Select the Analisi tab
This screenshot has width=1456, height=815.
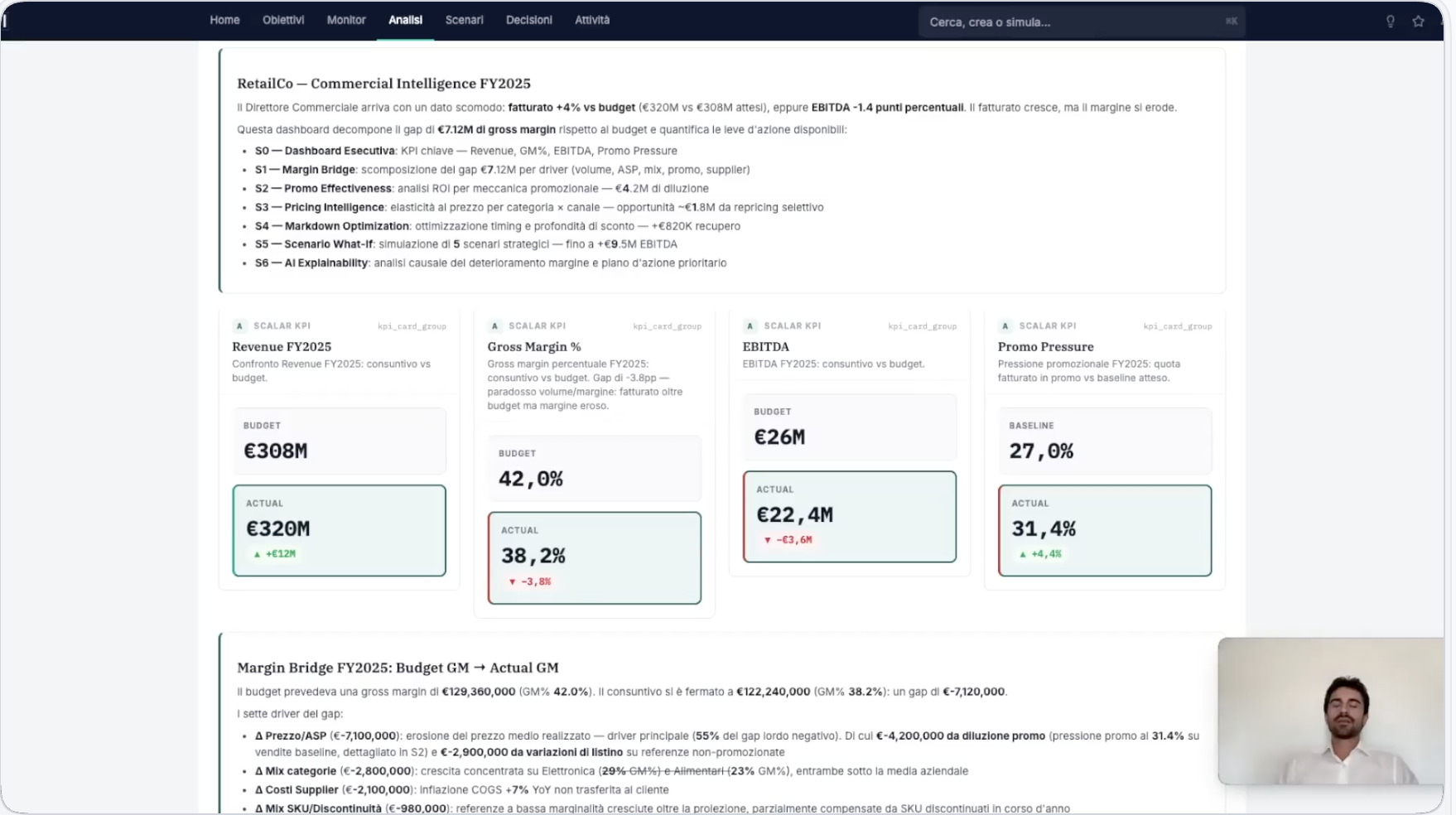(x=405, y=20)
